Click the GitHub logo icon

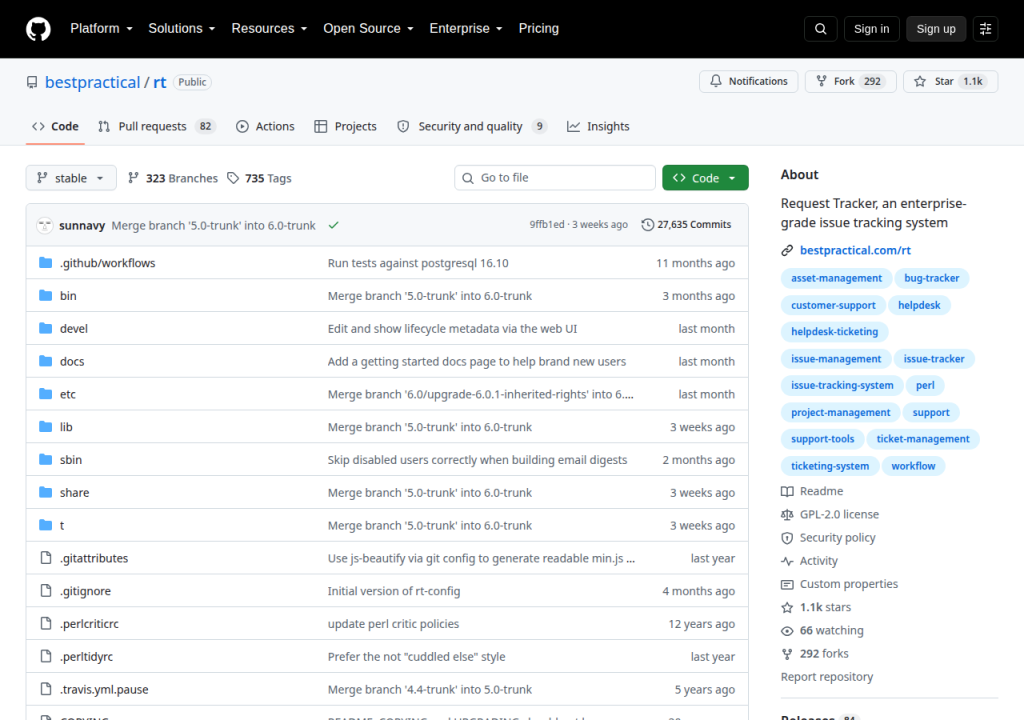tap(38, 29)
